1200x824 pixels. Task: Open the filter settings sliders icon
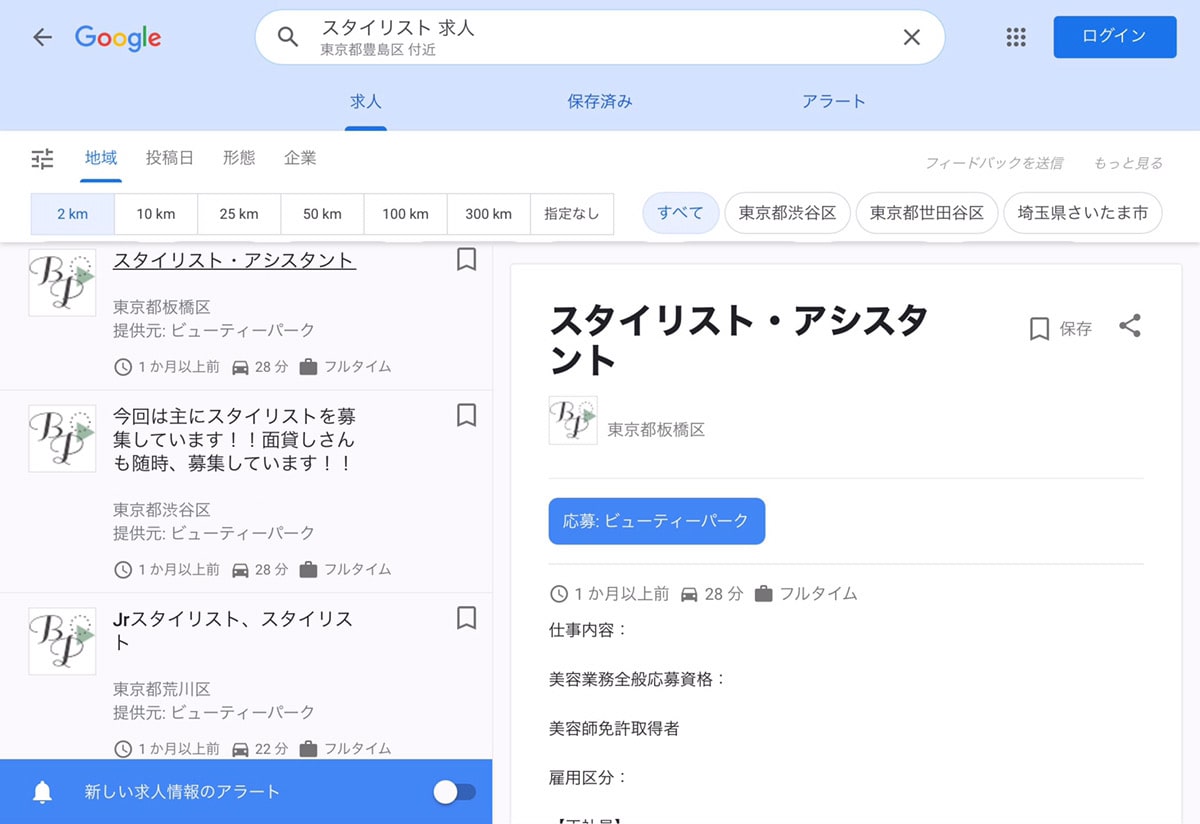(42, 158)
